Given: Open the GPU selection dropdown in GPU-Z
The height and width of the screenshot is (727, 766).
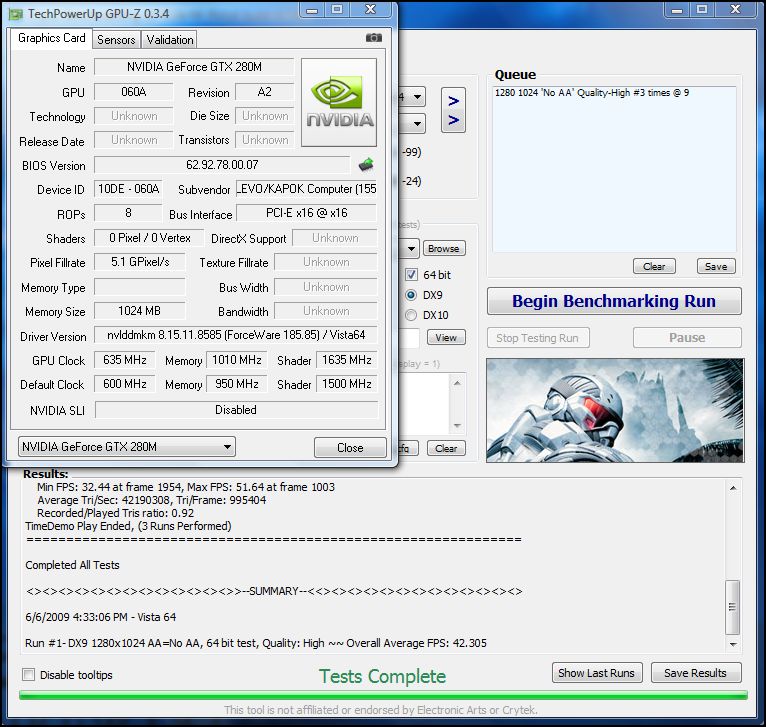Looking at the screenshot, I should point(127,447).
